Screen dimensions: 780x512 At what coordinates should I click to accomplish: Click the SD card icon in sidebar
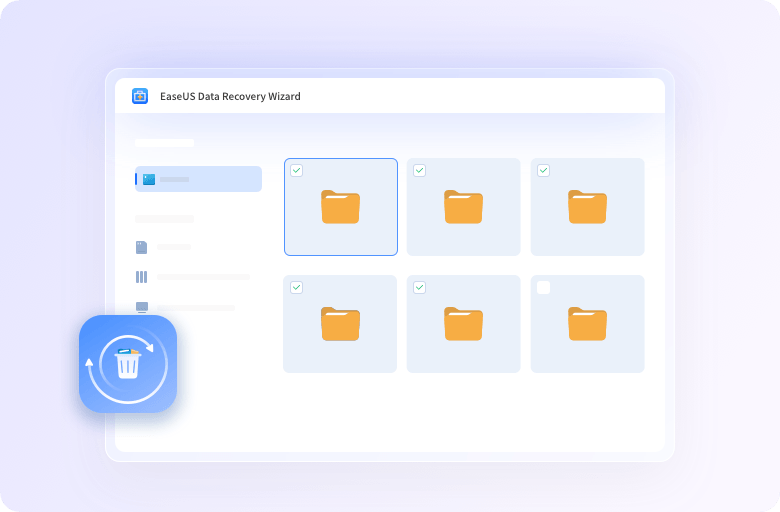(141, 247)
